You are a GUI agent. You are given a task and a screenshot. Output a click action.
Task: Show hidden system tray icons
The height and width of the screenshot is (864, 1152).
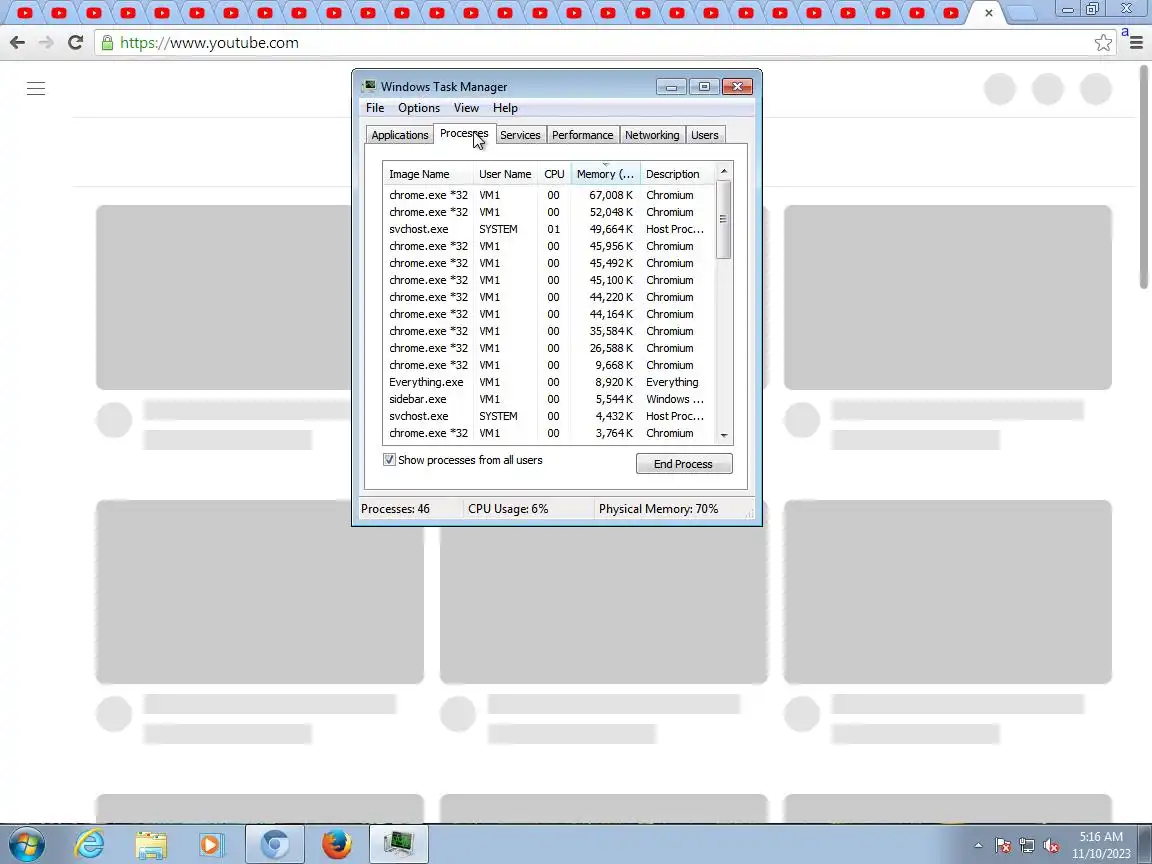pyautogui.click(x=978, y=846)
